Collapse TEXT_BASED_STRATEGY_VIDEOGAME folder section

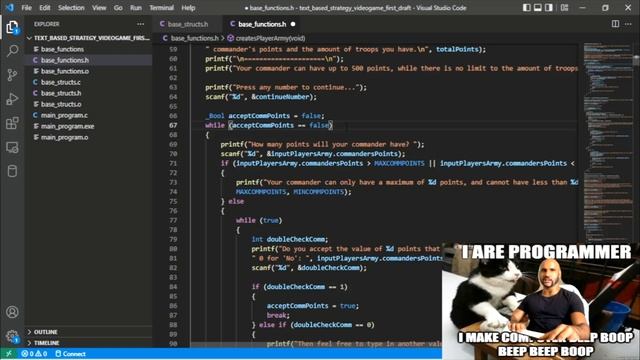(89, 38)
